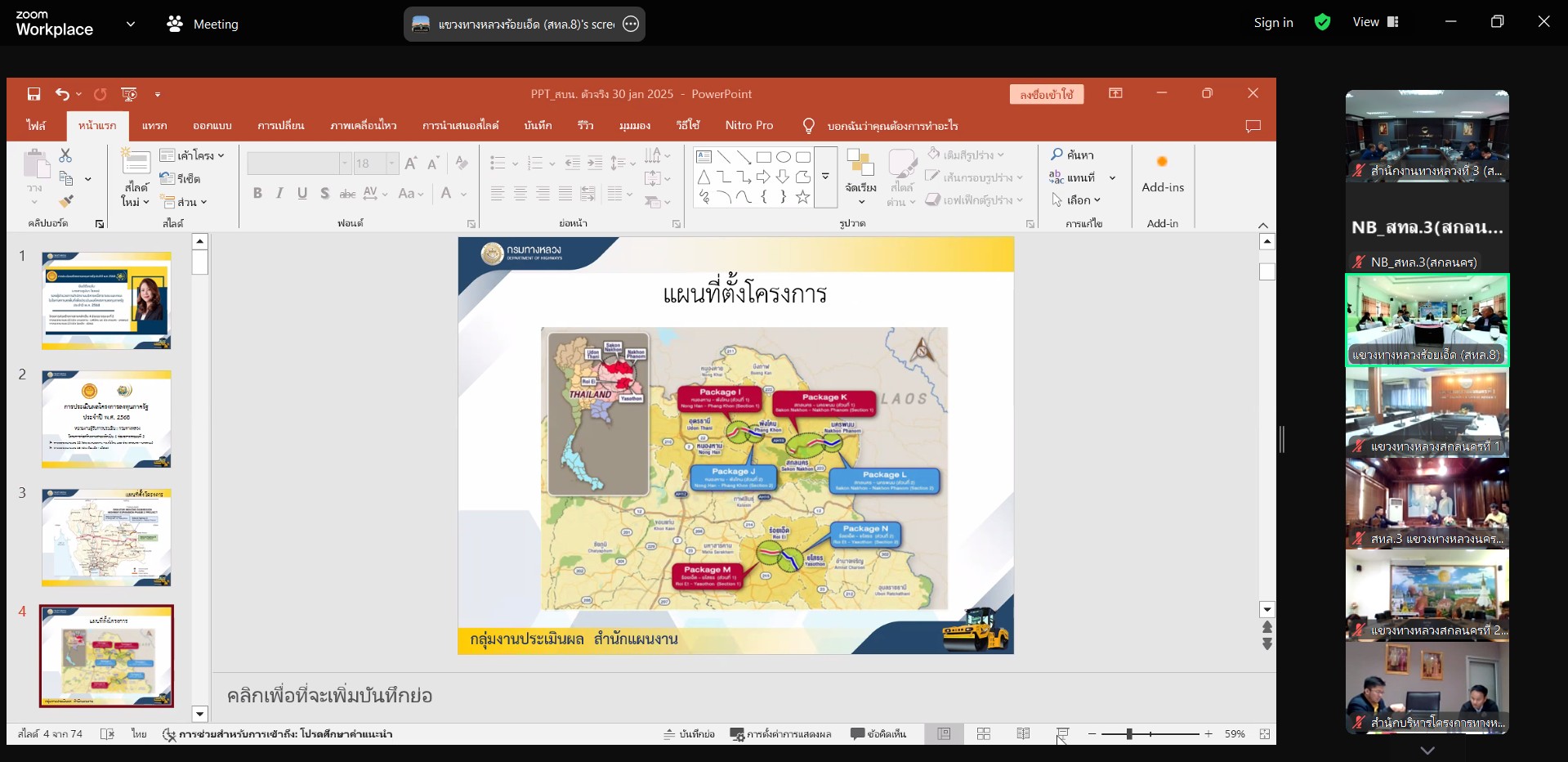Click the Cut scissors icon
This screenshot has width=1568, height=762.
pyautogui.click(x=65, y=155)
